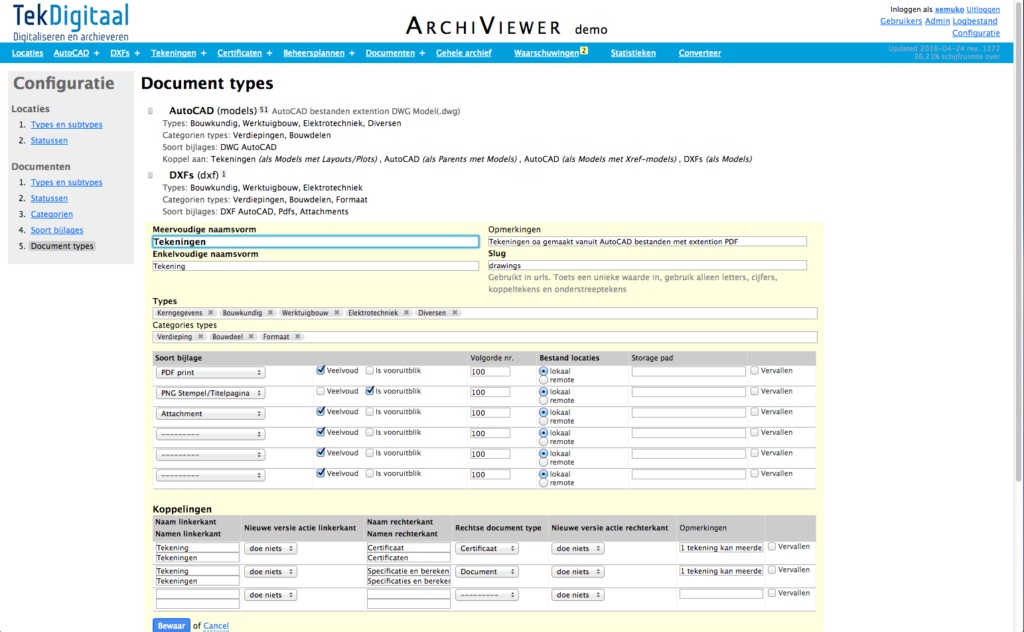The height and width of the screenshot is (632, 1024).
Task: Click the plus icon after Documenten menu
Action: (x=423, y=53)
